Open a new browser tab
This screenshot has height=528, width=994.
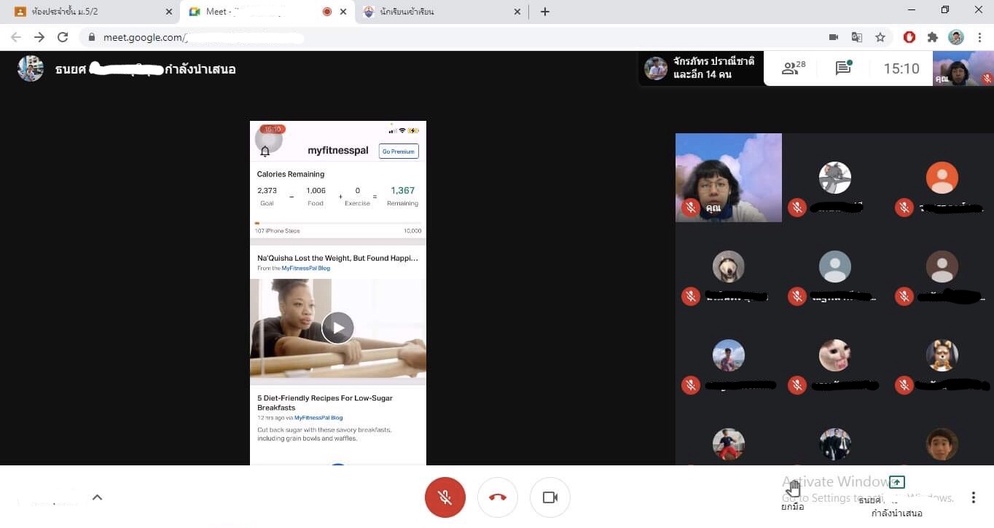(545, 12)
